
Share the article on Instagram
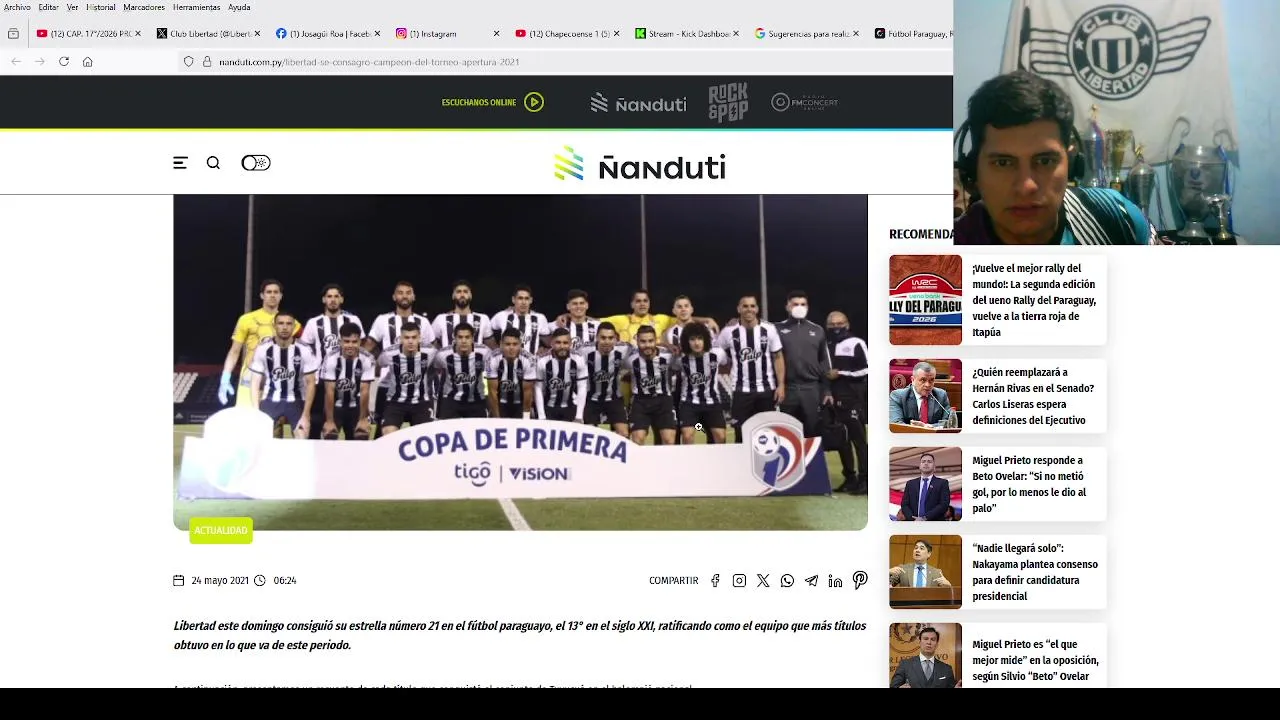point(739,580)
